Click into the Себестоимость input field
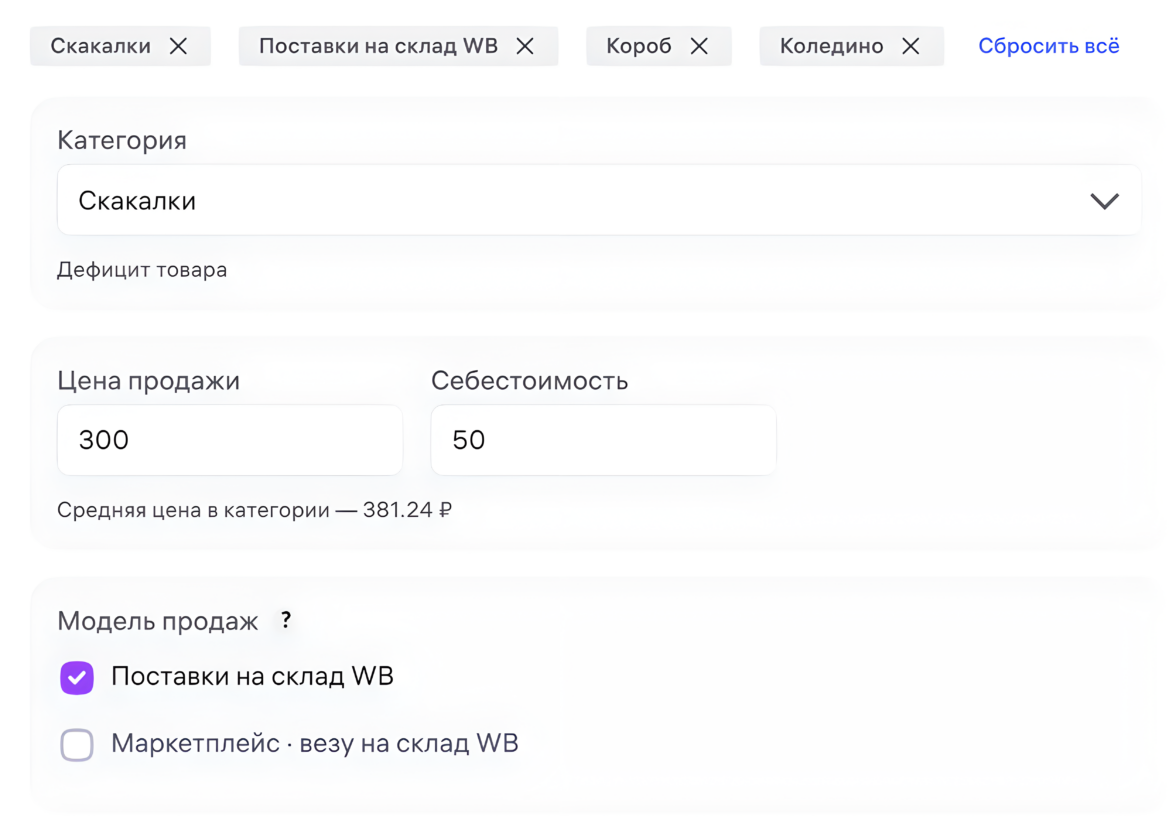1176x834 pixels. tap(603, 440)
